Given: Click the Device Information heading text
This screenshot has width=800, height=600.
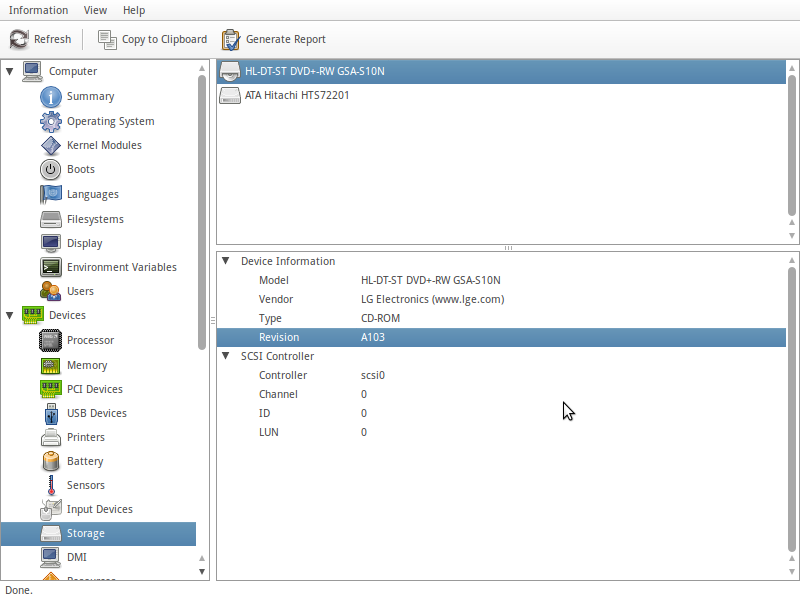Looking at the screenshot, I should [288, 261].
